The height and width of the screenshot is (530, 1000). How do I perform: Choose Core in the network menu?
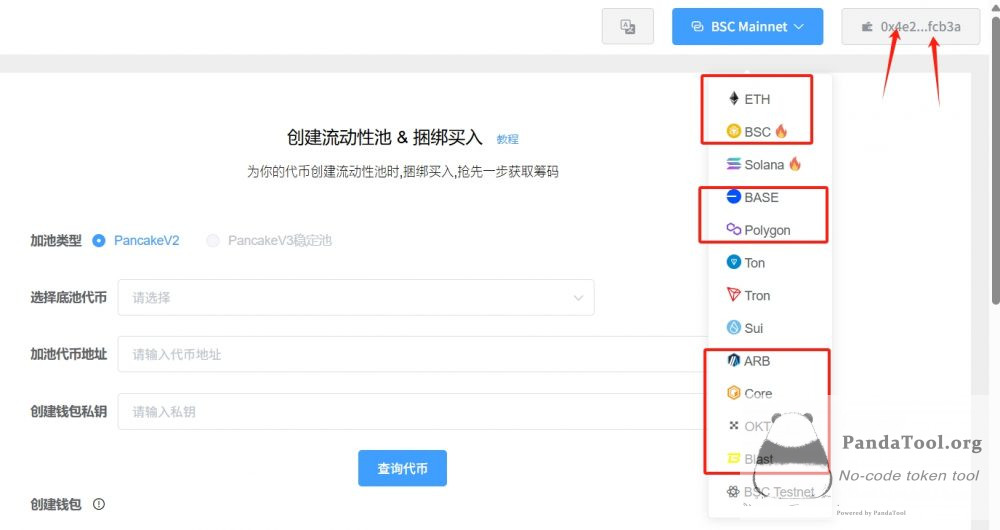758,394
